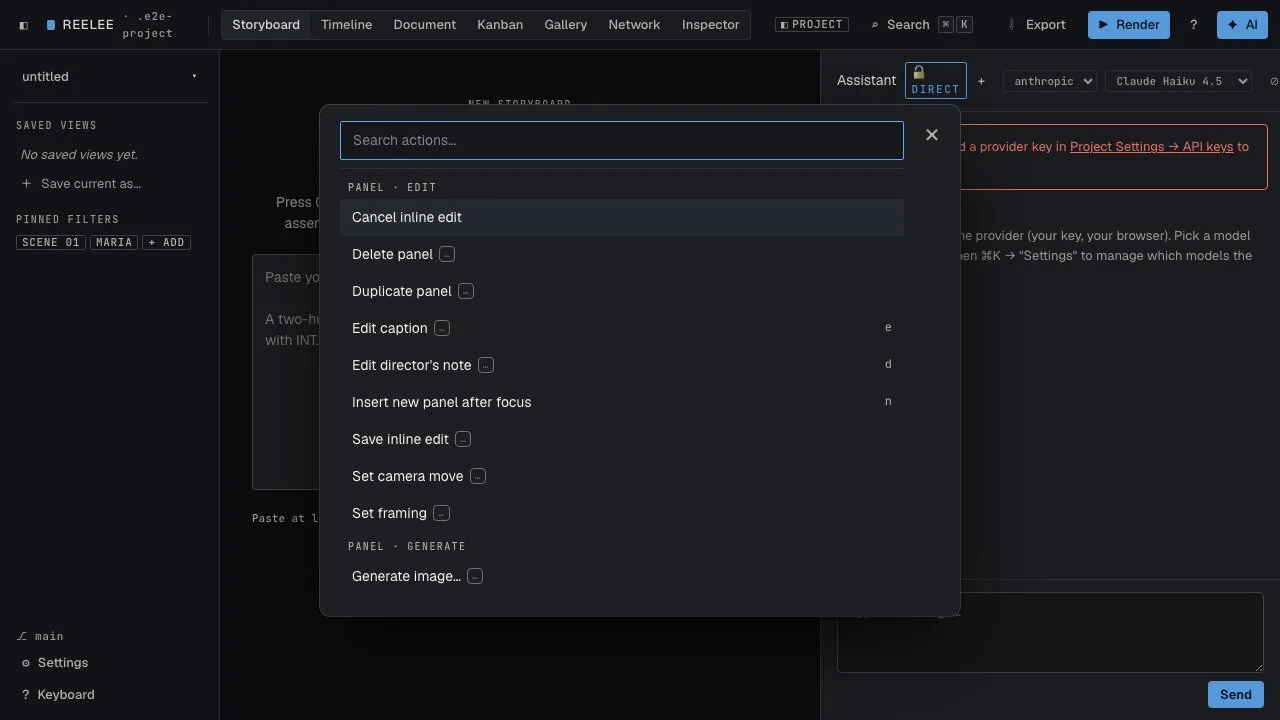Click the ellipsis badge beside Edit caption
This screenshot has width=1280, height=720.
pyautogui.click(x=442, y=329)
